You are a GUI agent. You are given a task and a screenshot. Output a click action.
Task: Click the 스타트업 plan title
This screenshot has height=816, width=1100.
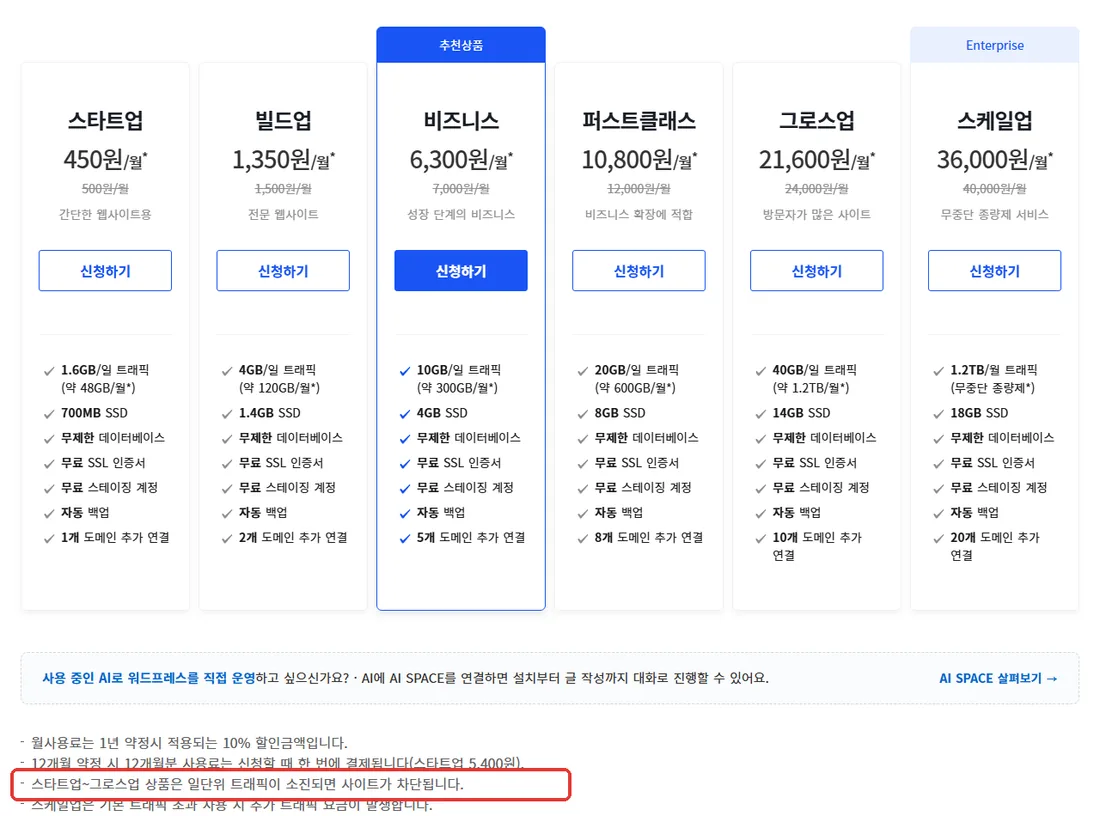105,121
